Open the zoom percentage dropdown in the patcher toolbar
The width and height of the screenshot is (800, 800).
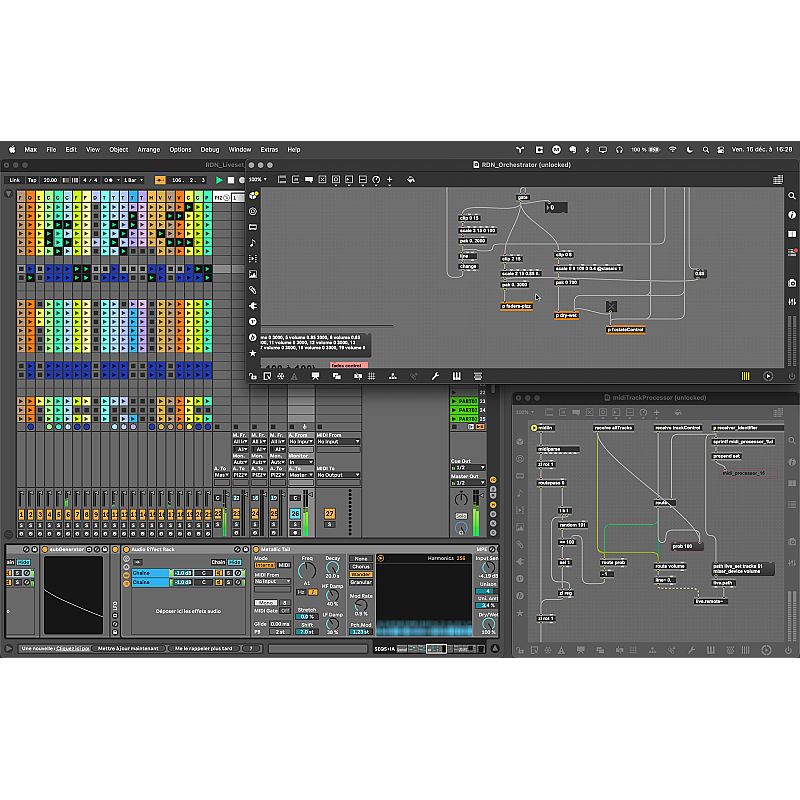[x=256, y=181]
